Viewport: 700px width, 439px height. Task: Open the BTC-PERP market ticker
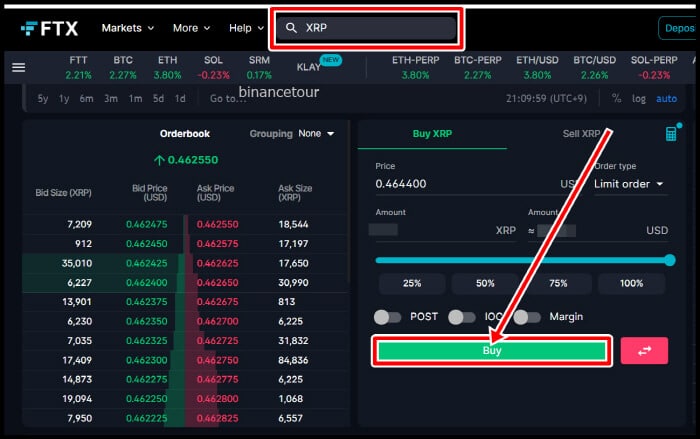coord(478,67)
